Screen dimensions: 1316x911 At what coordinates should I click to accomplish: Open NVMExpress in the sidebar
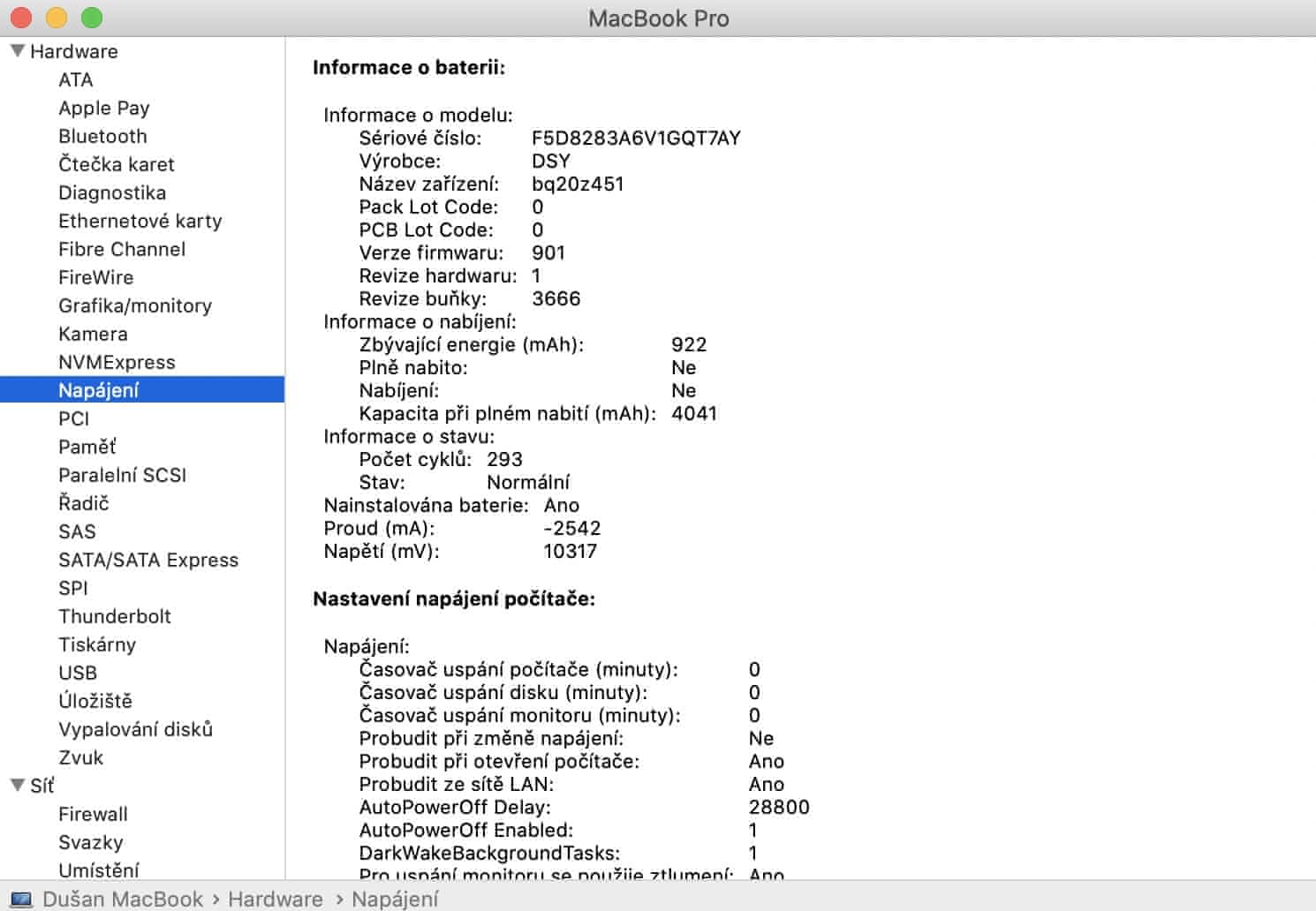click(117, 362)
